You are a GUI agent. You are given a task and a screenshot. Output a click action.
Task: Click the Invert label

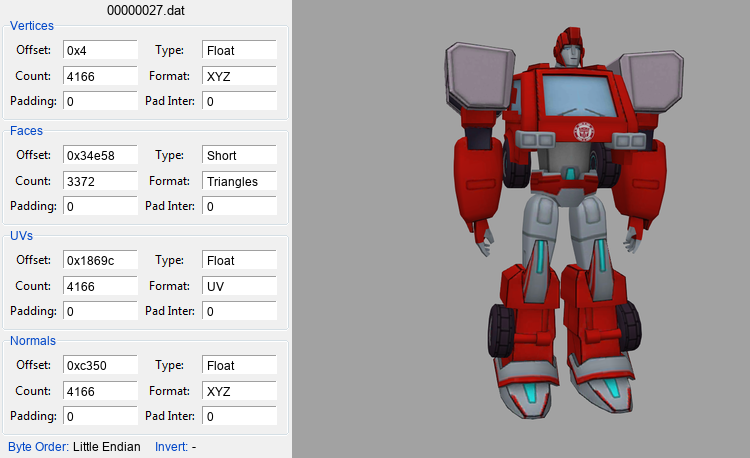pos(171,447)
